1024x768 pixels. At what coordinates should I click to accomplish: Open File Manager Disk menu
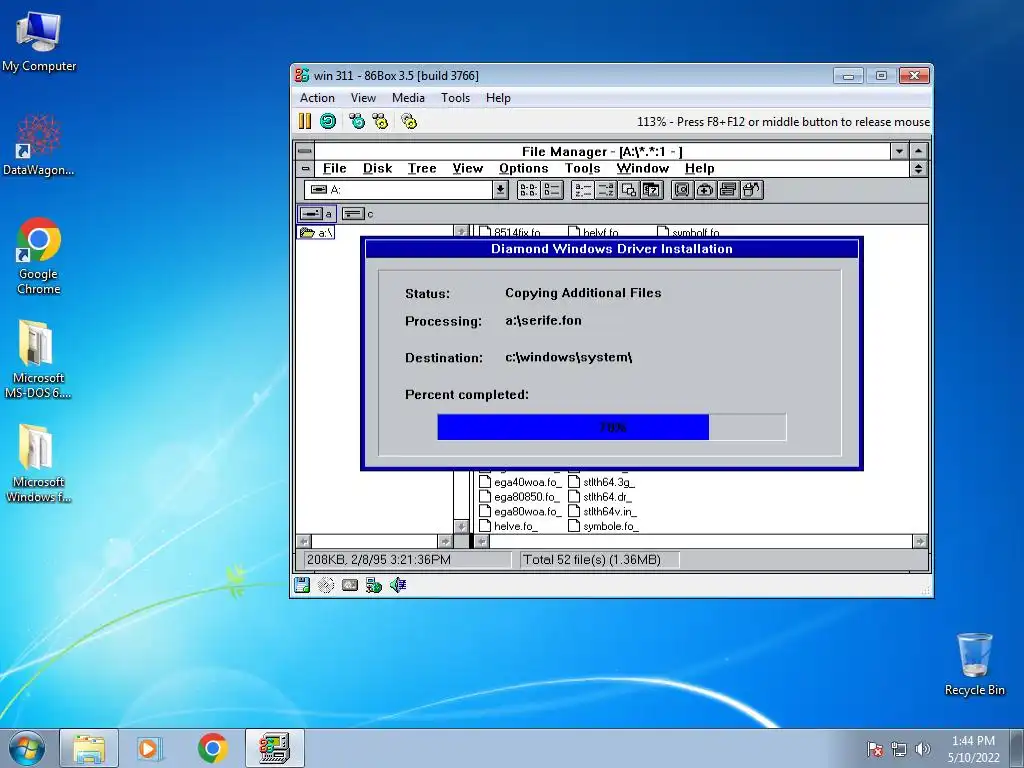[377, 168]
